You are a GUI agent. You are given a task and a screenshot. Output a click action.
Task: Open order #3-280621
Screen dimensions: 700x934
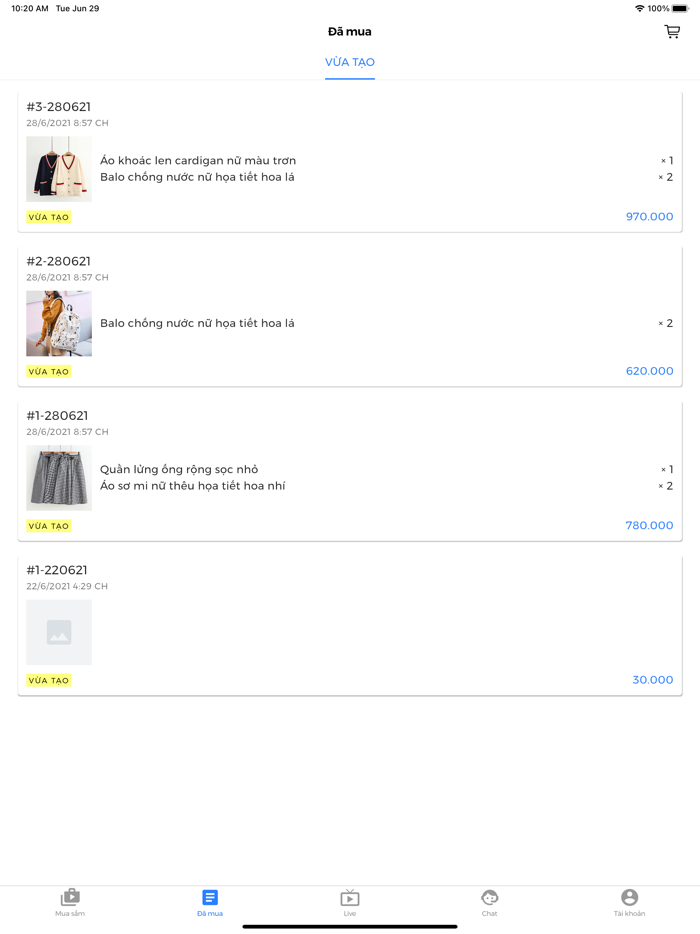point(59,107)
